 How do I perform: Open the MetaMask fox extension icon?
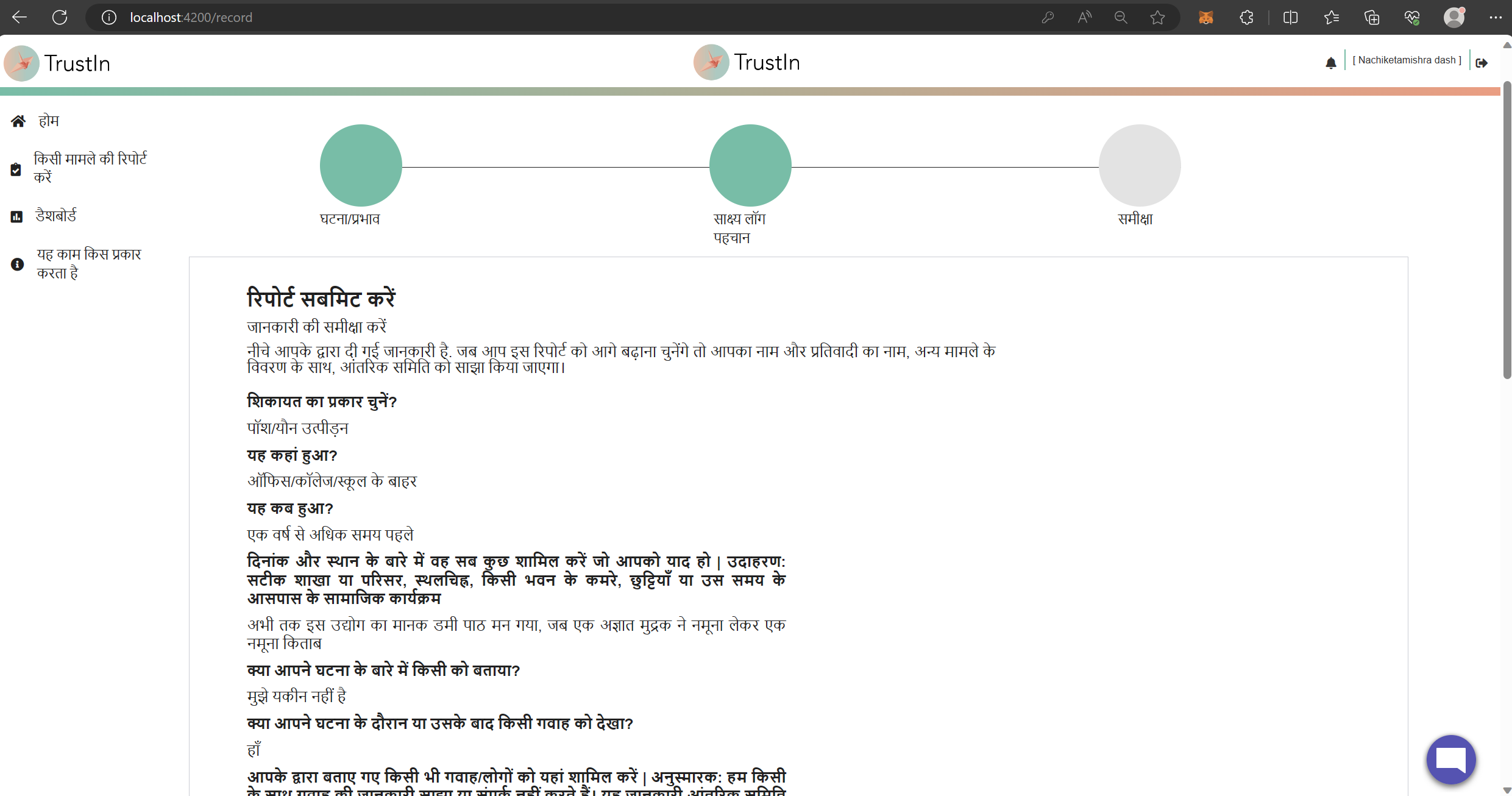click(x=1207, y=17)
